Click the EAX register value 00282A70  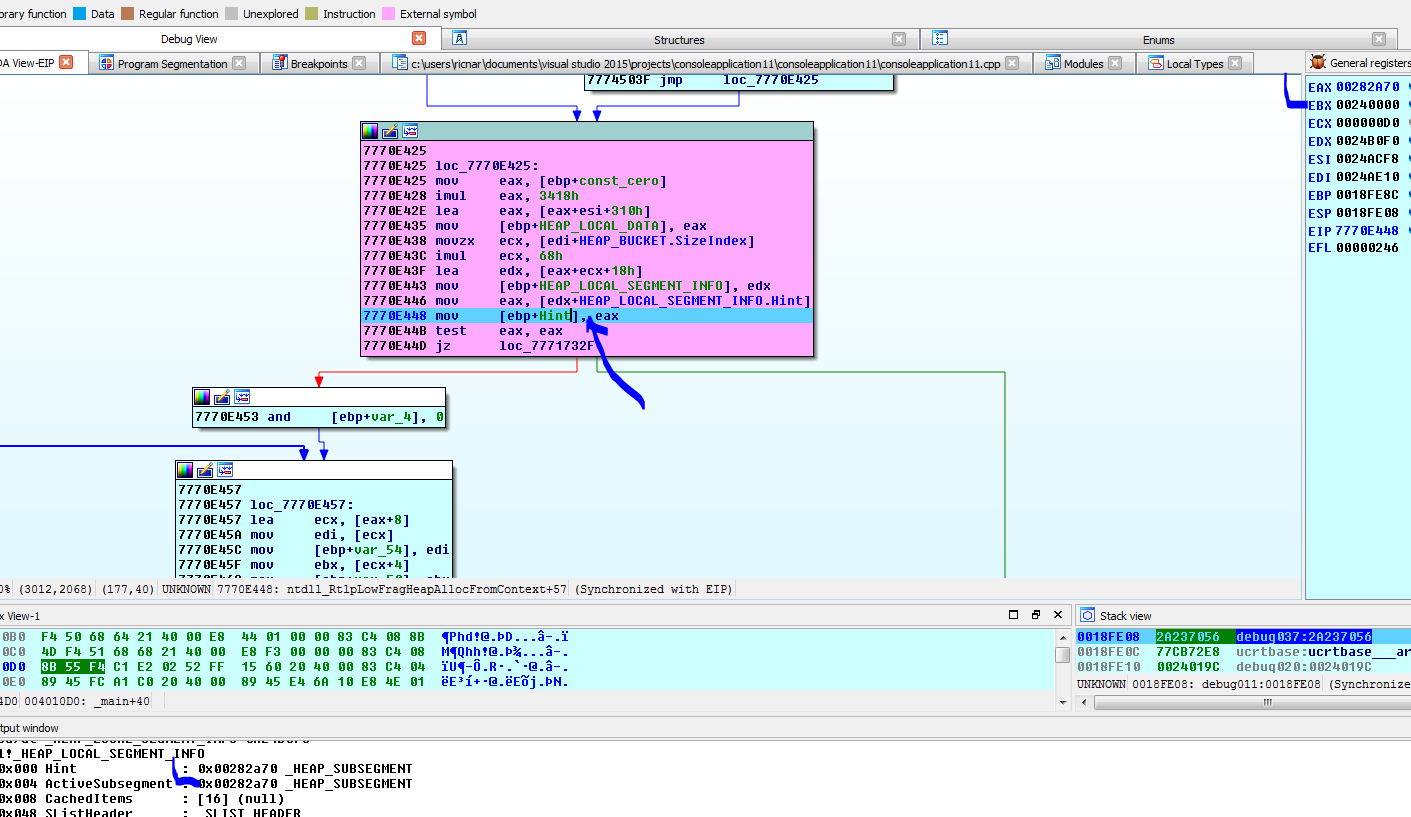[1368, 87]
